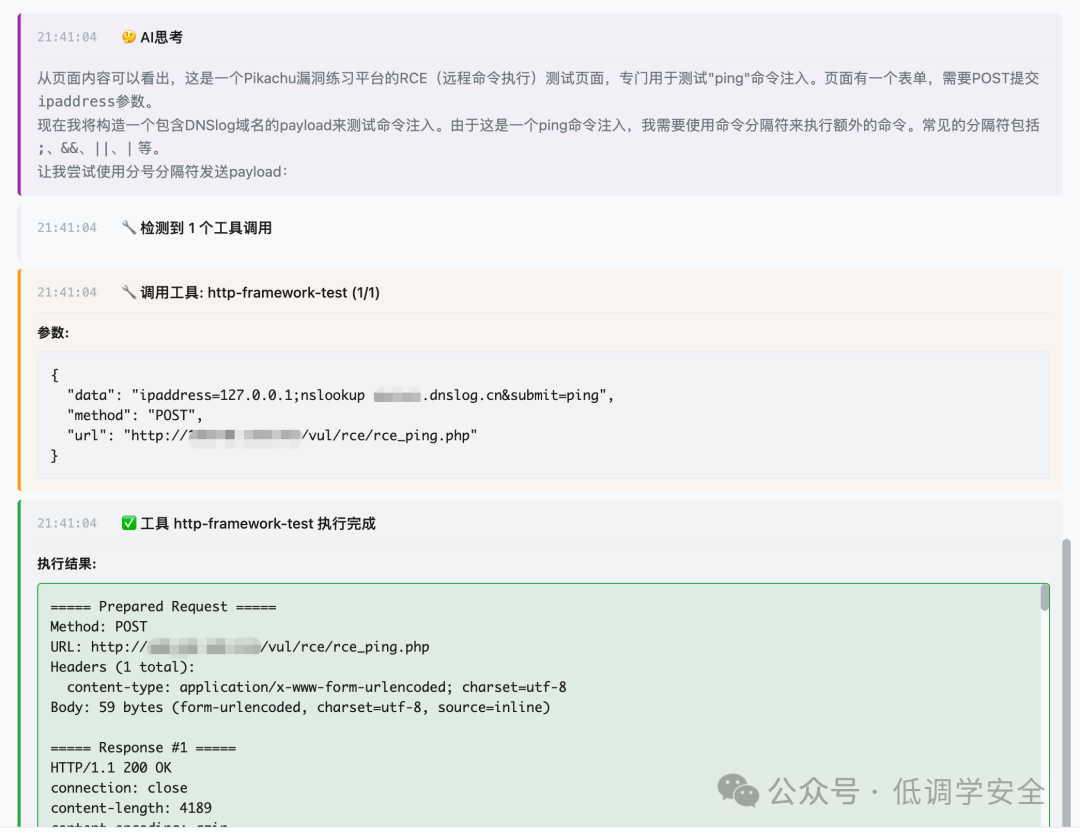Click the thinking face emoji icon
1080x835 pixels.
pos(129,37)
